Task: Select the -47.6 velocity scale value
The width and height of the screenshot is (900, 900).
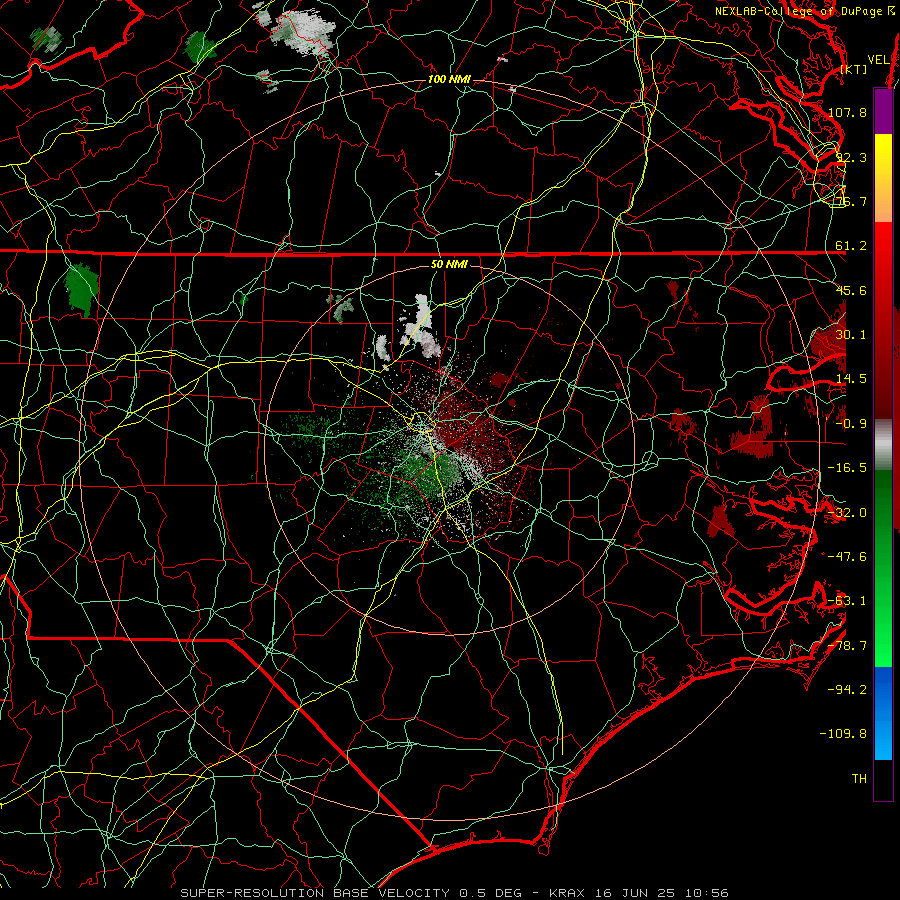Action: 847,557
